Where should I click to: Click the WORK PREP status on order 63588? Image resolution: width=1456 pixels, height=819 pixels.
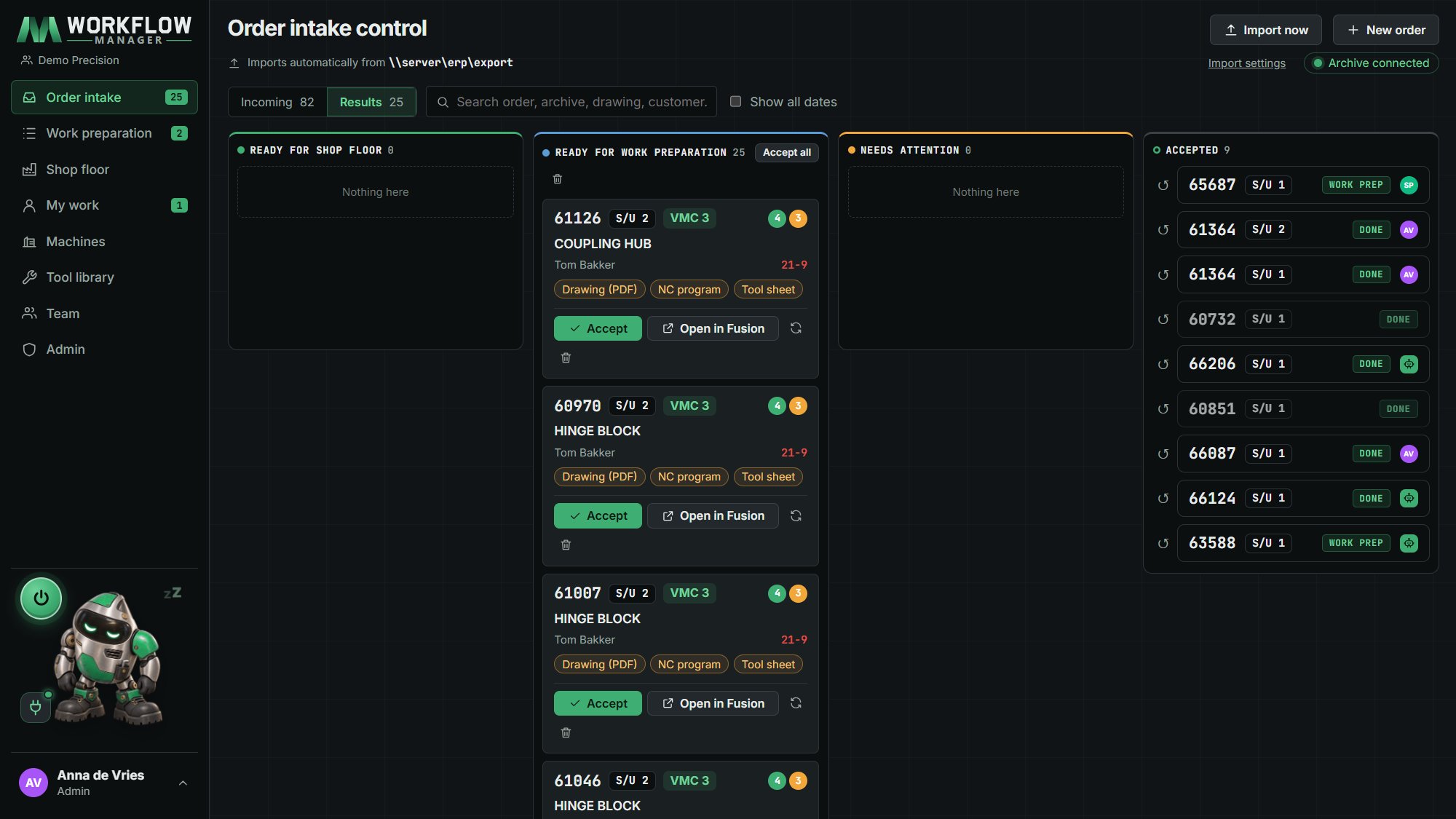click(x=1356, y=543)
